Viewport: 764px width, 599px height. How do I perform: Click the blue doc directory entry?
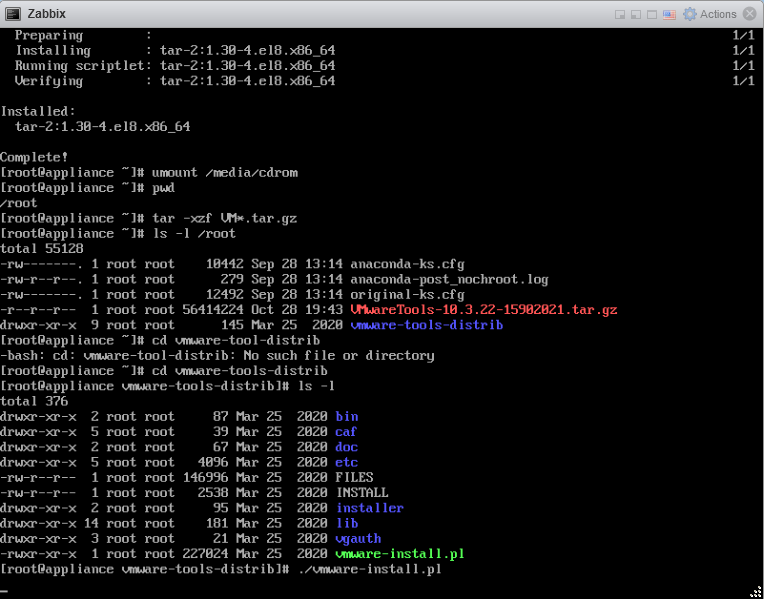[x=346, y=447]
